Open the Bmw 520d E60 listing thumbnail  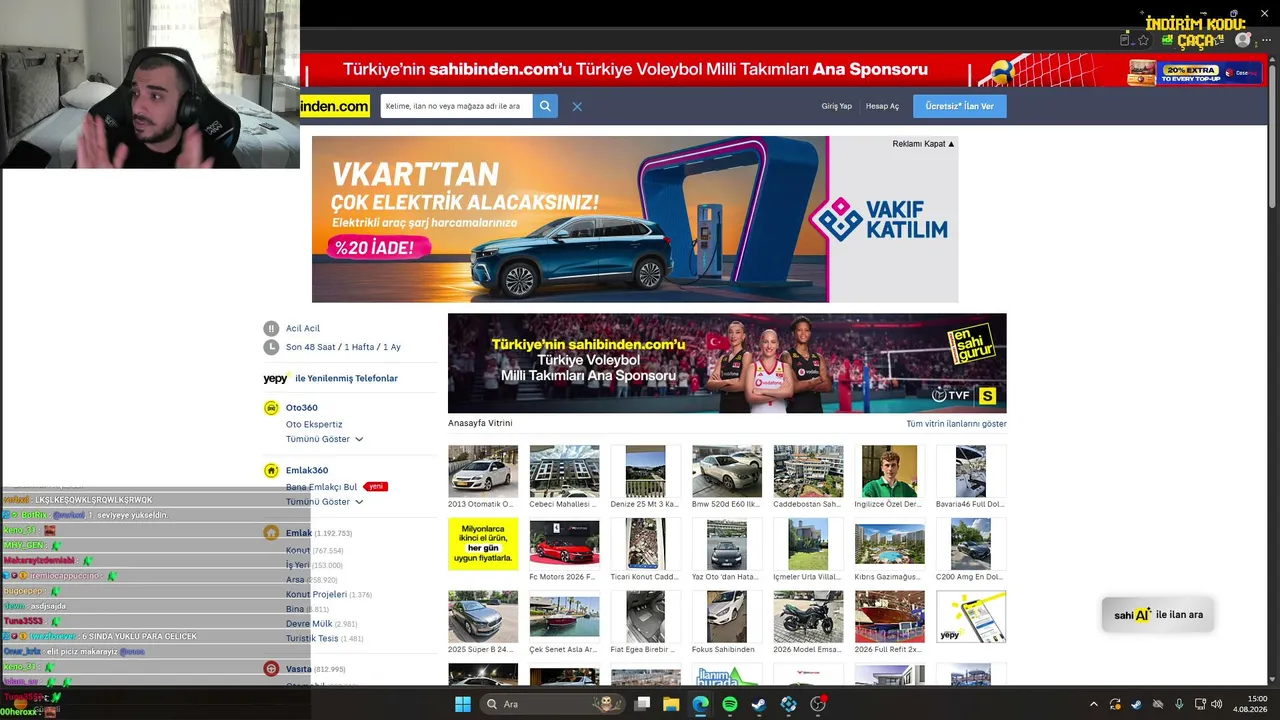point(727,471)
